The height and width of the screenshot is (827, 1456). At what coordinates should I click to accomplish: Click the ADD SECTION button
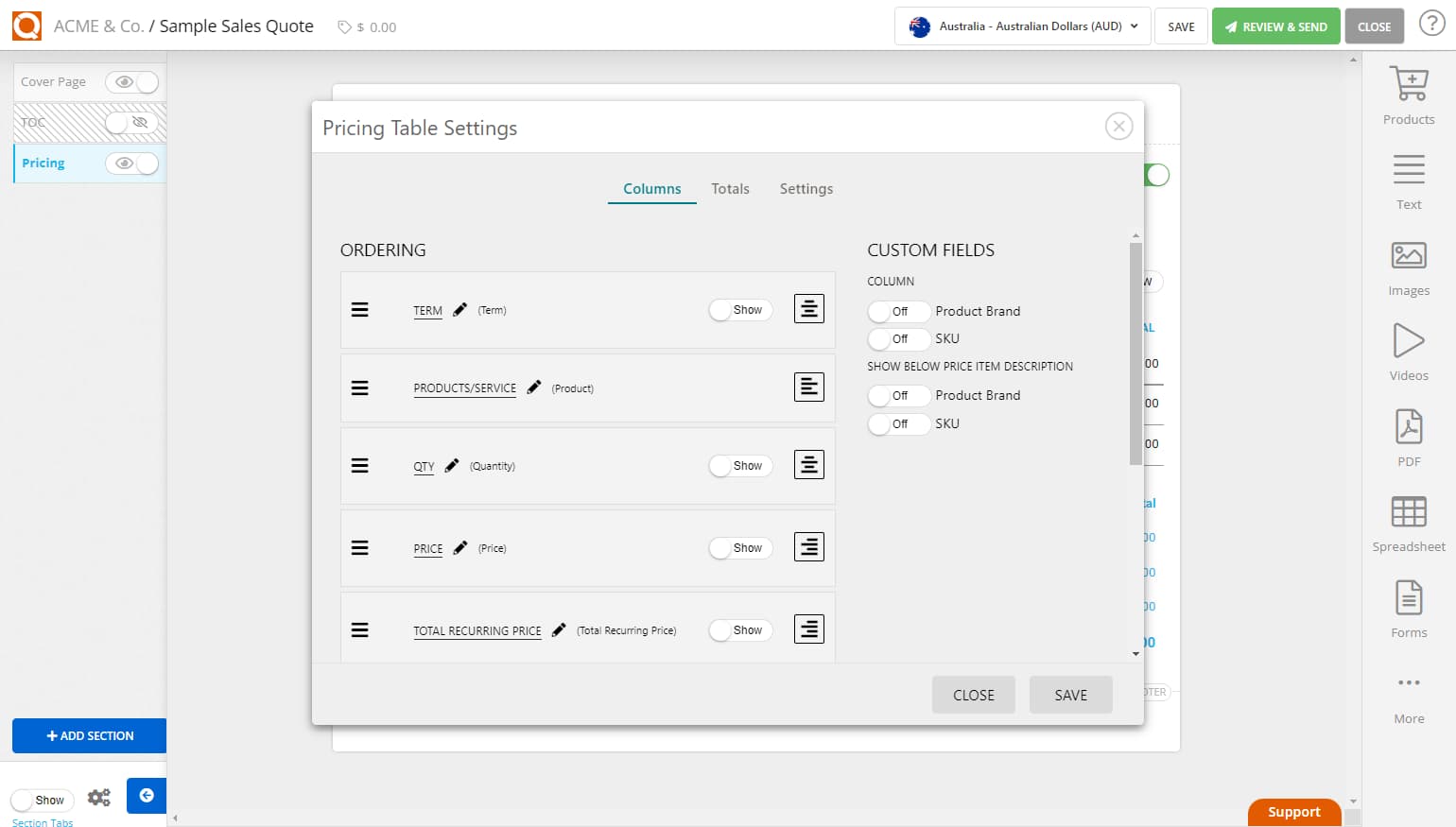click(x=89, y=735)
